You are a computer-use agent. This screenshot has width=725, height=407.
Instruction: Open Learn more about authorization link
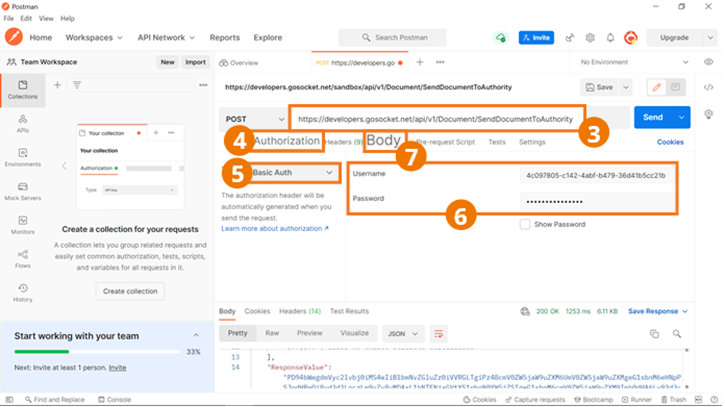pyautogui.click(x=275, y=228)
